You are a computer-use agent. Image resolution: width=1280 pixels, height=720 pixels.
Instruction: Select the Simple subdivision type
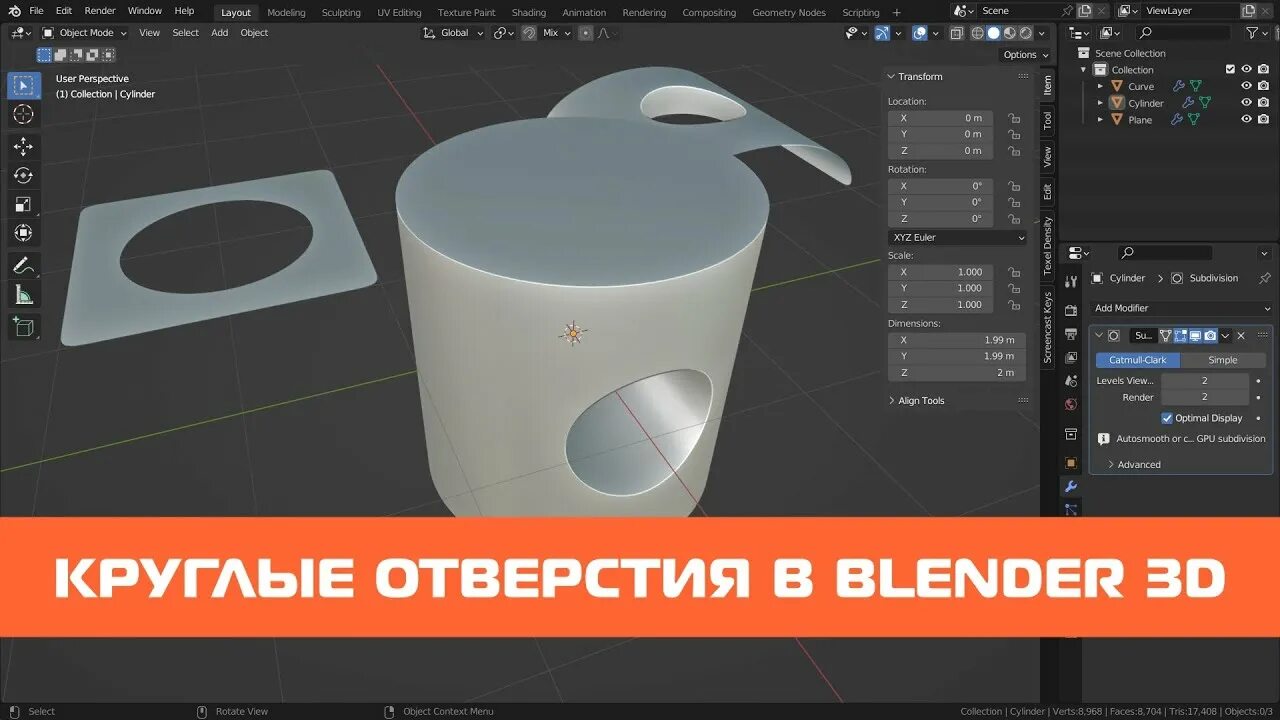click(x=1223, y=360)
